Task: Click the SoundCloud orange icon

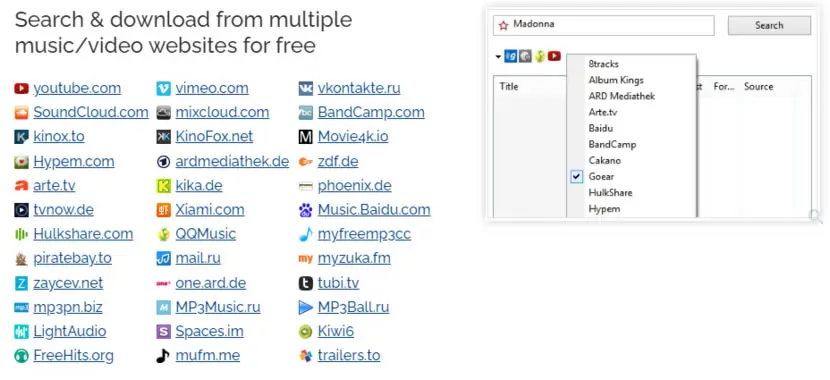Action: [21, 113]
